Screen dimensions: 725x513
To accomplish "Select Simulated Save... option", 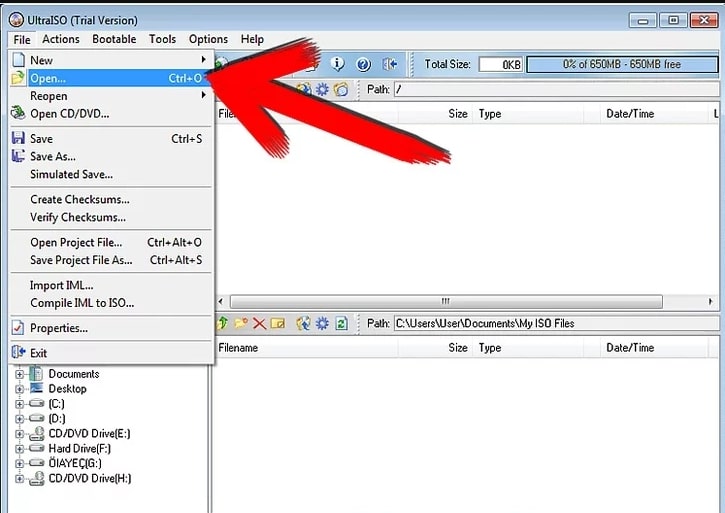I will point(111,174).
